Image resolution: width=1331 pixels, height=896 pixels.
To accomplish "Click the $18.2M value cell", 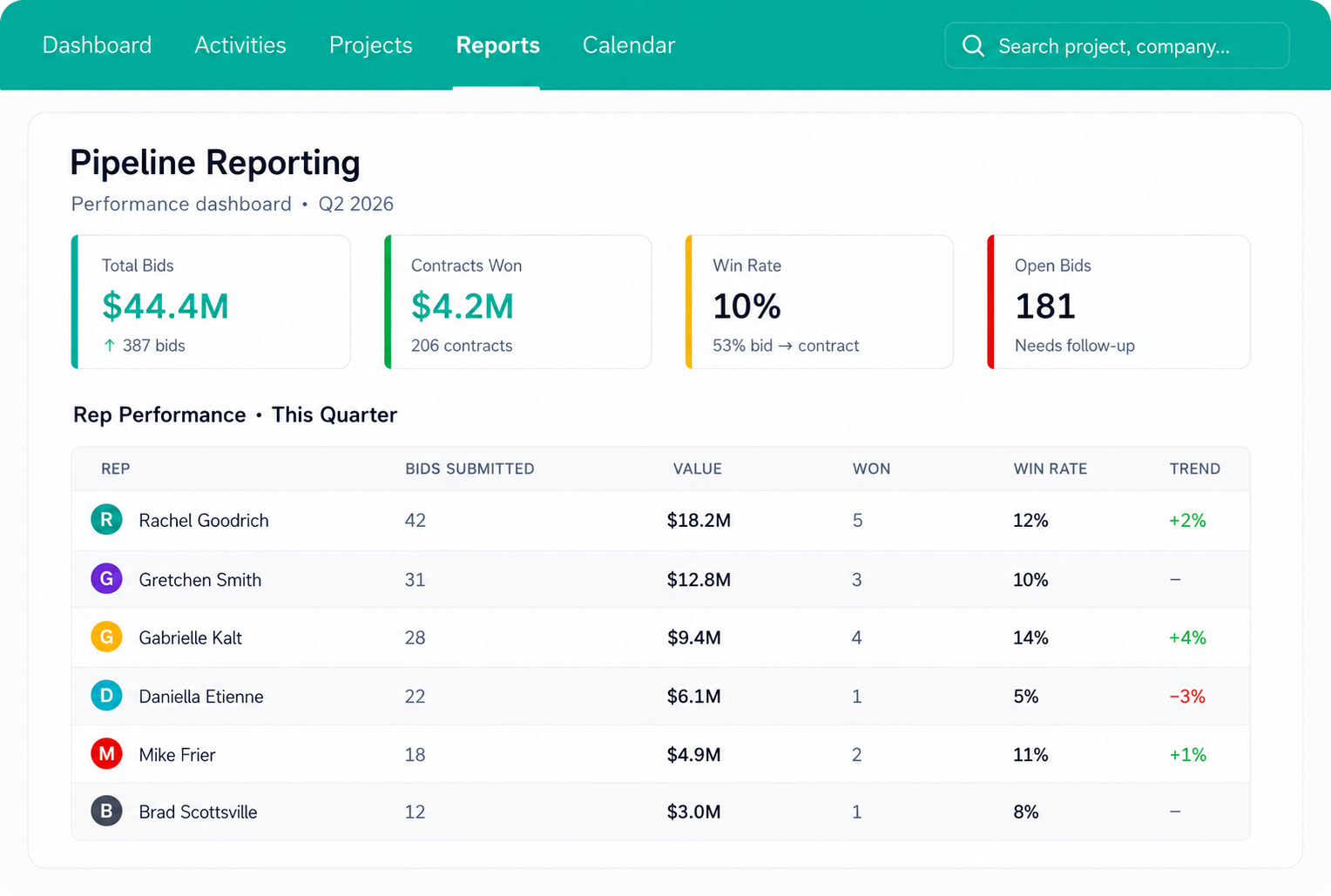I will click(699, 521).
